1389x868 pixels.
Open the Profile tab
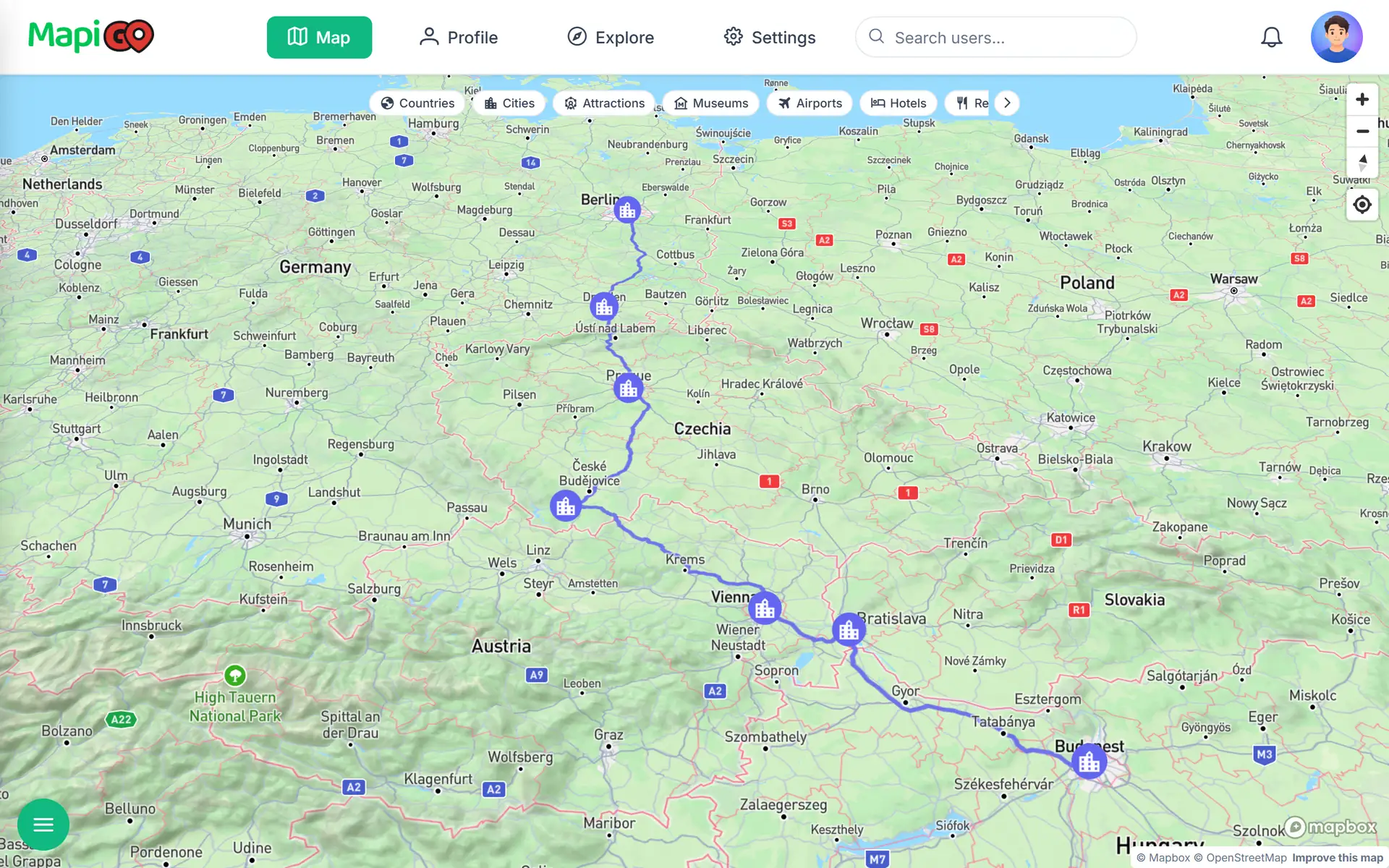[x=458, y=37]
